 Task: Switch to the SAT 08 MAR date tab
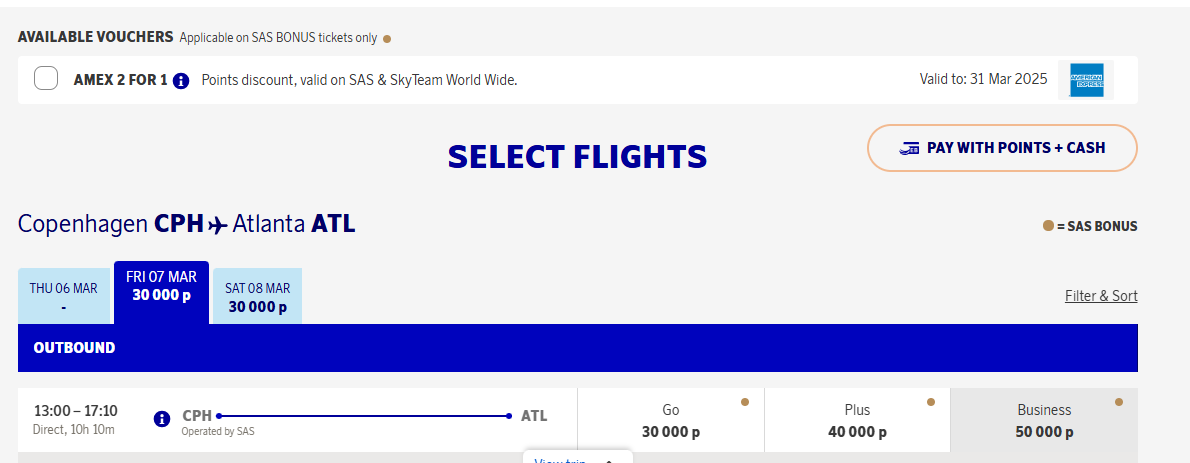coord(258,297)
